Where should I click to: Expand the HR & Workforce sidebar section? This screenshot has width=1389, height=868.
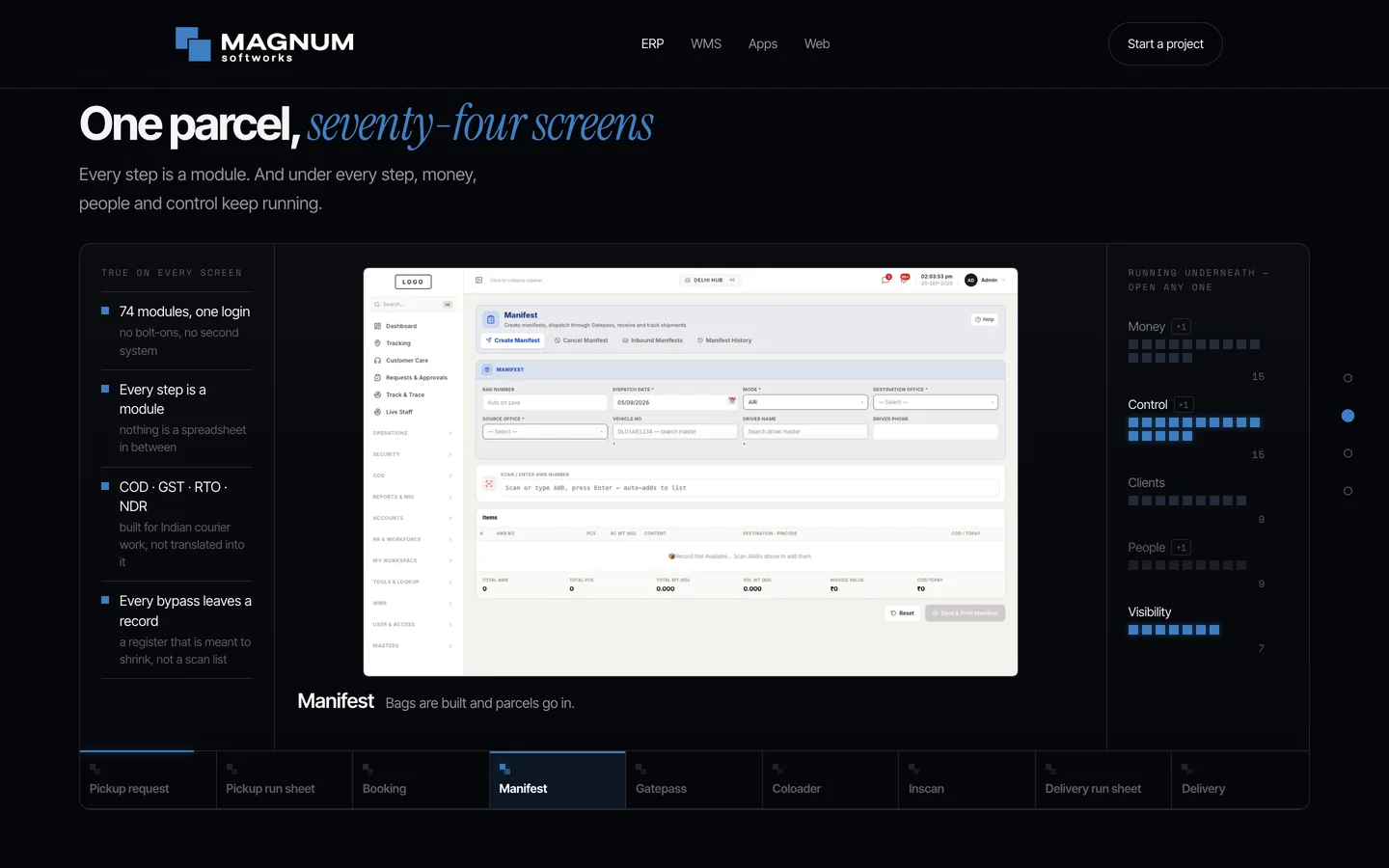point(413,539)
